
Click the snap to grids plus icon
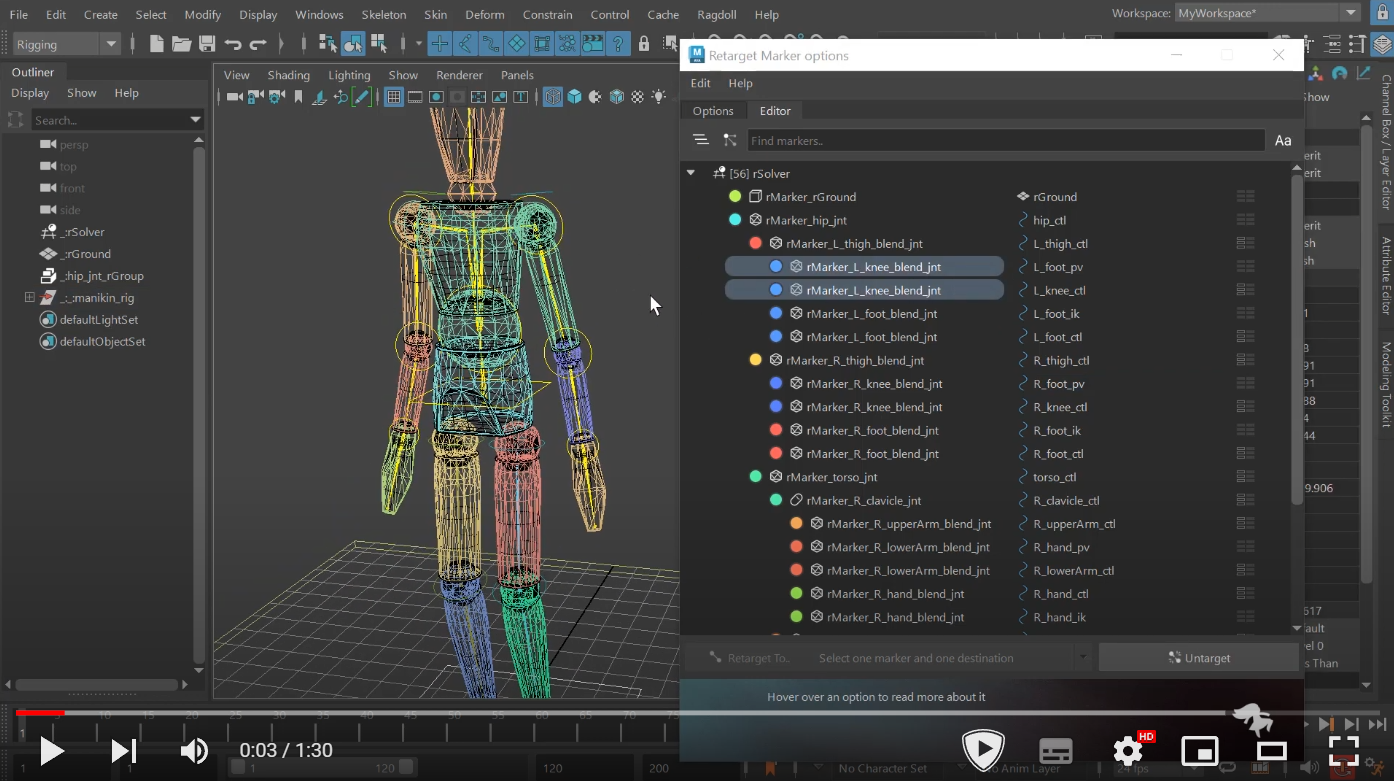coord(439,44)
